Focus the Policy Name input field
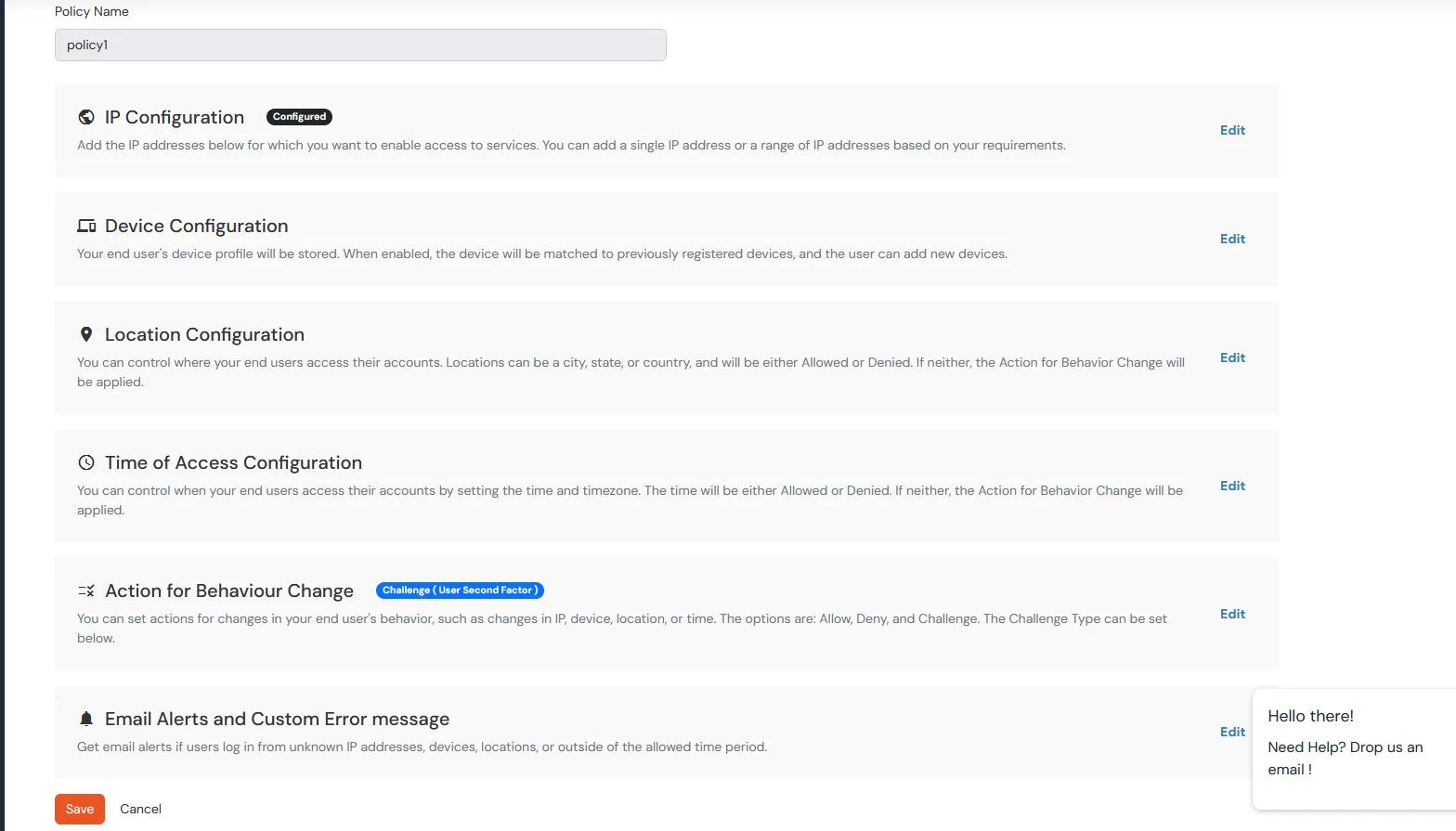Viewport: 1456px width, 831px height. [360, 45]
